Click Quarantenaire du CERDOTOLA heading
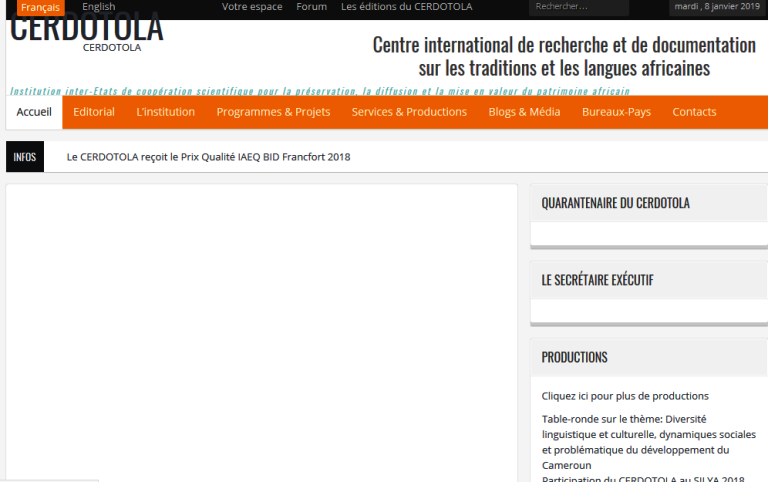768x482 pixels. coord(615,203)
